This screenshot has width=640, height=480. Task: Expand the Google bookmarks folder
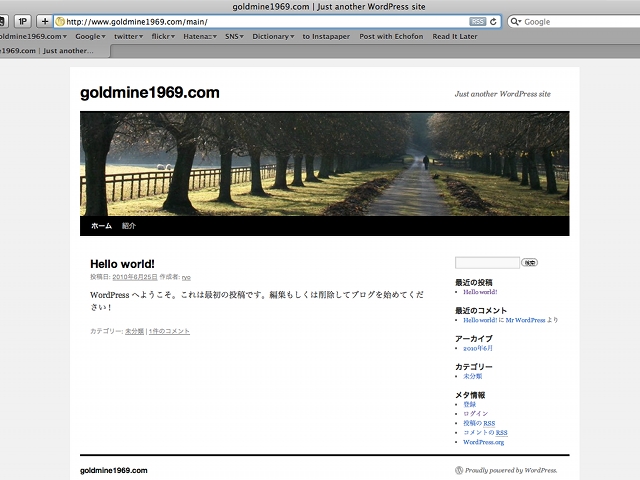point(90,36)
